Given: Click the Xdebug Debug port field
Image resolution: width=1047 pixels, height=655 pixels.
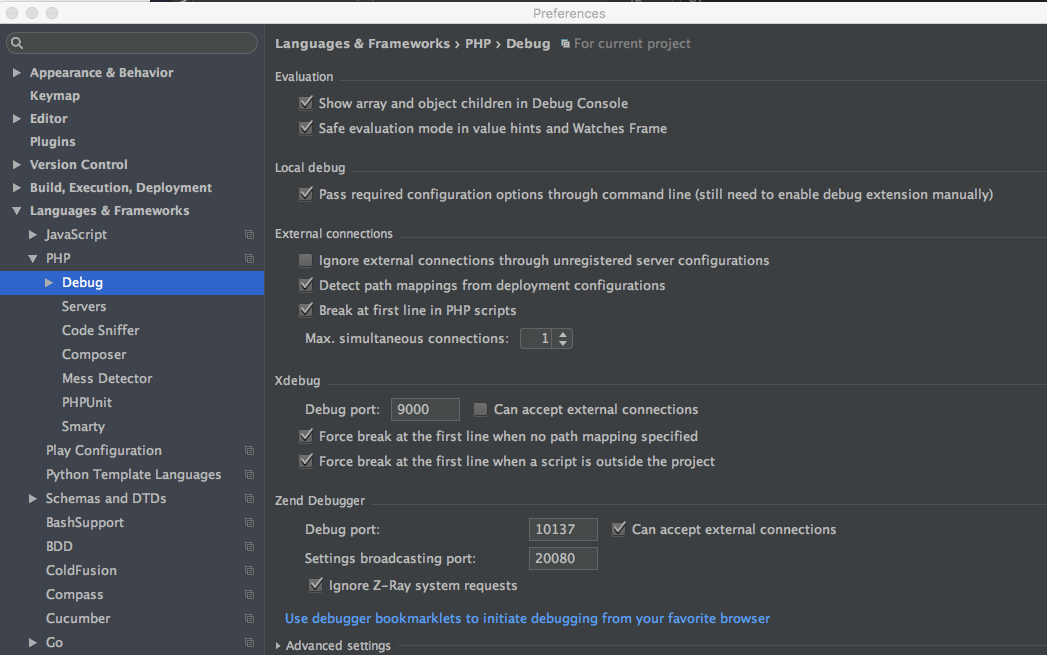Looking at the screenshot, I should tap(425, 409).
